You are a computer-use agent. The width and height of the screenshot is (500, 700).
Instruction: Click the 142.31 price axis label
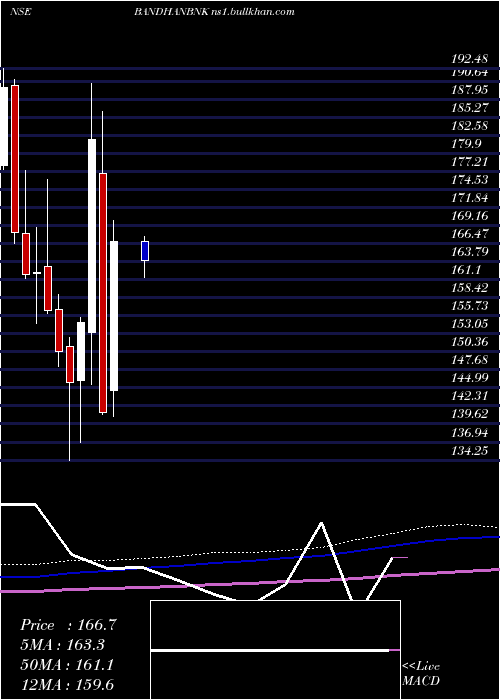click(469, 396)
